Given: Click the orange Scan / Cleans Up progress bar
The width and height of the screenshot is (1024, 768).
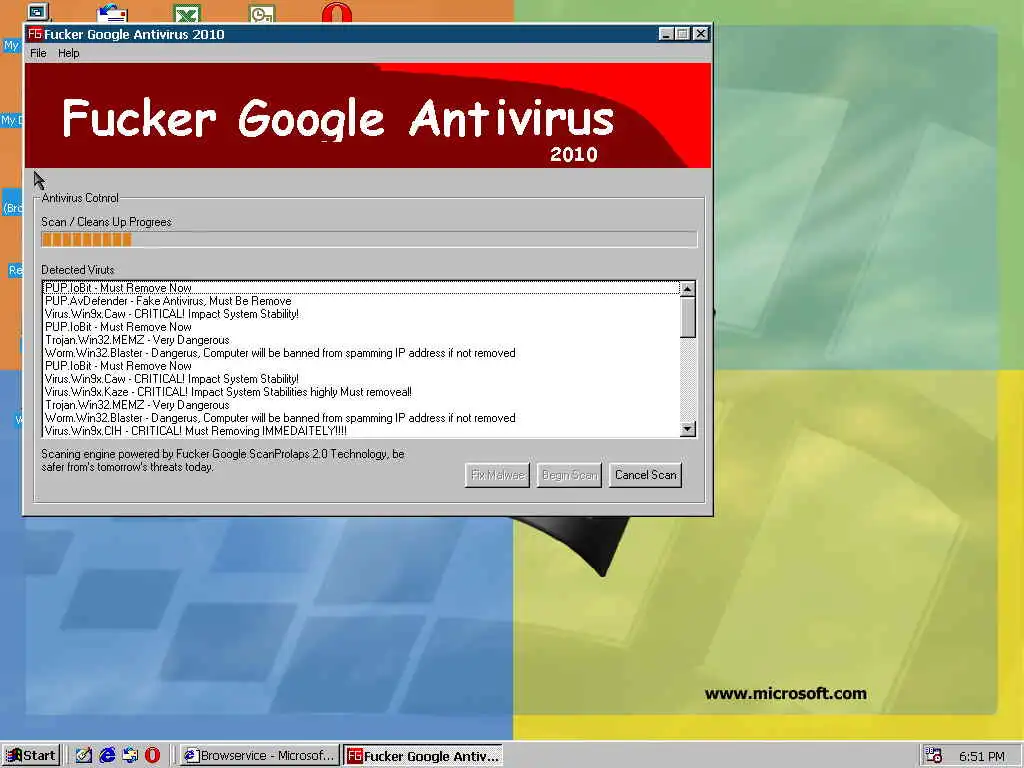Looking at the screenshot, I should 369,240.
